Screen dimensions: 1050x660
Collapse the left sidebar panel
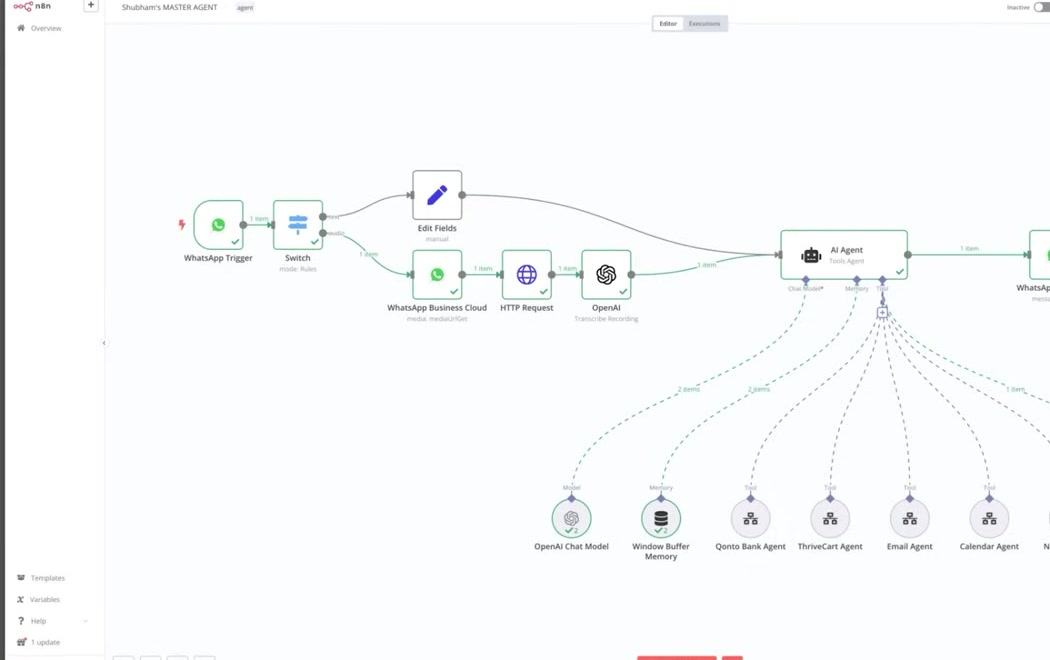104,342
